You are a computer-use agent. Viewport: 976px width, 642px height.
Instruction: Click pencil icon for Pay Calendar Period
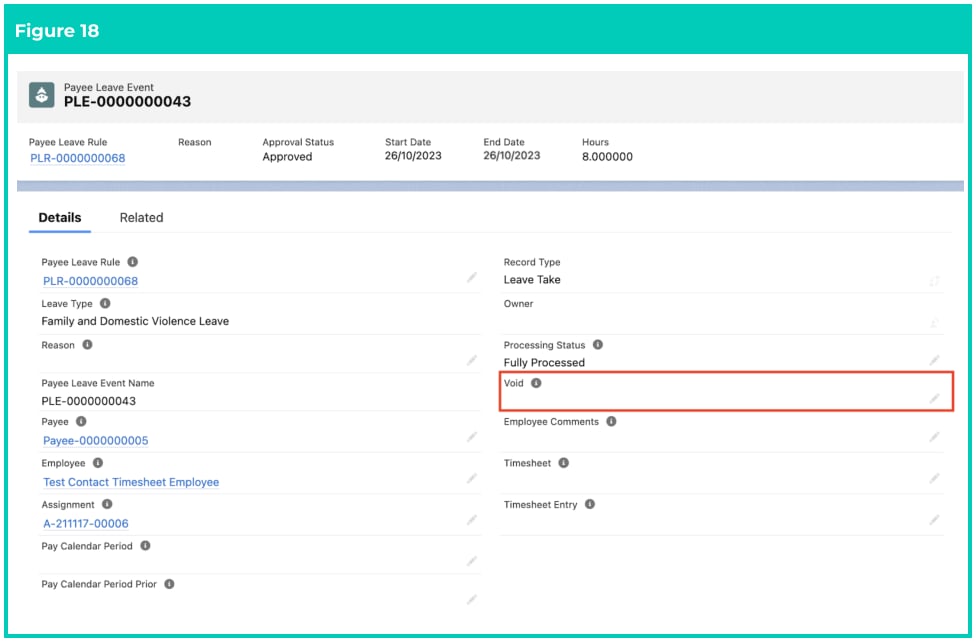coord(472,561)
